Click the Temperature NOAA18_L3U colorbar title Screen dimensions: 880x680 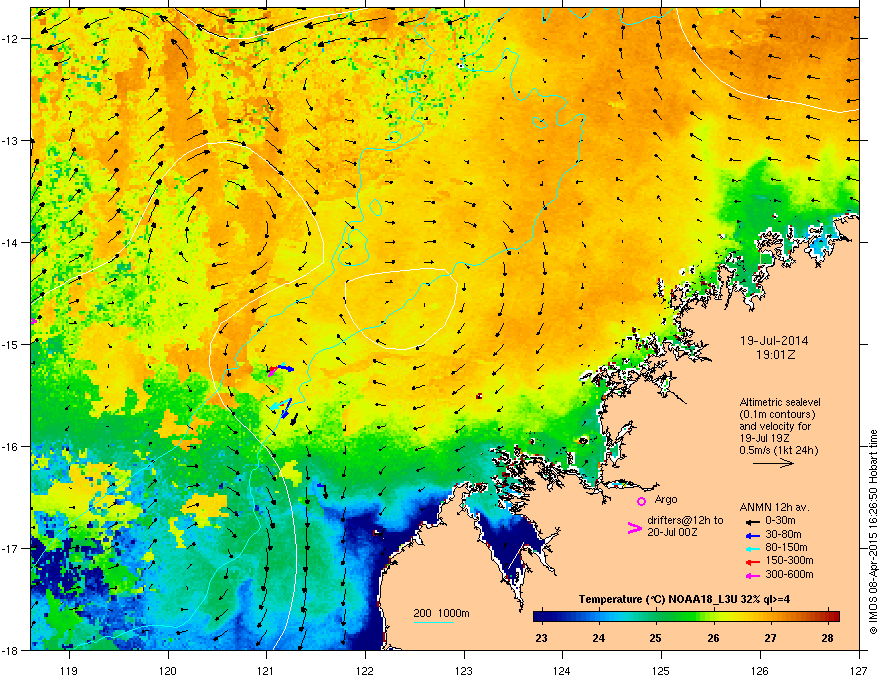point(685,599)
